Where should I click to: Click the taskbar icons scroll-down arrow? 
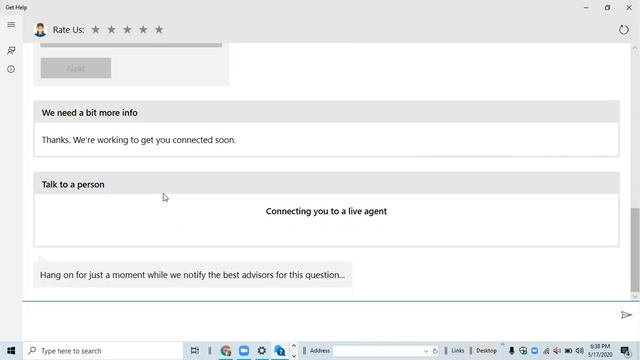click(x=293, y=356)
